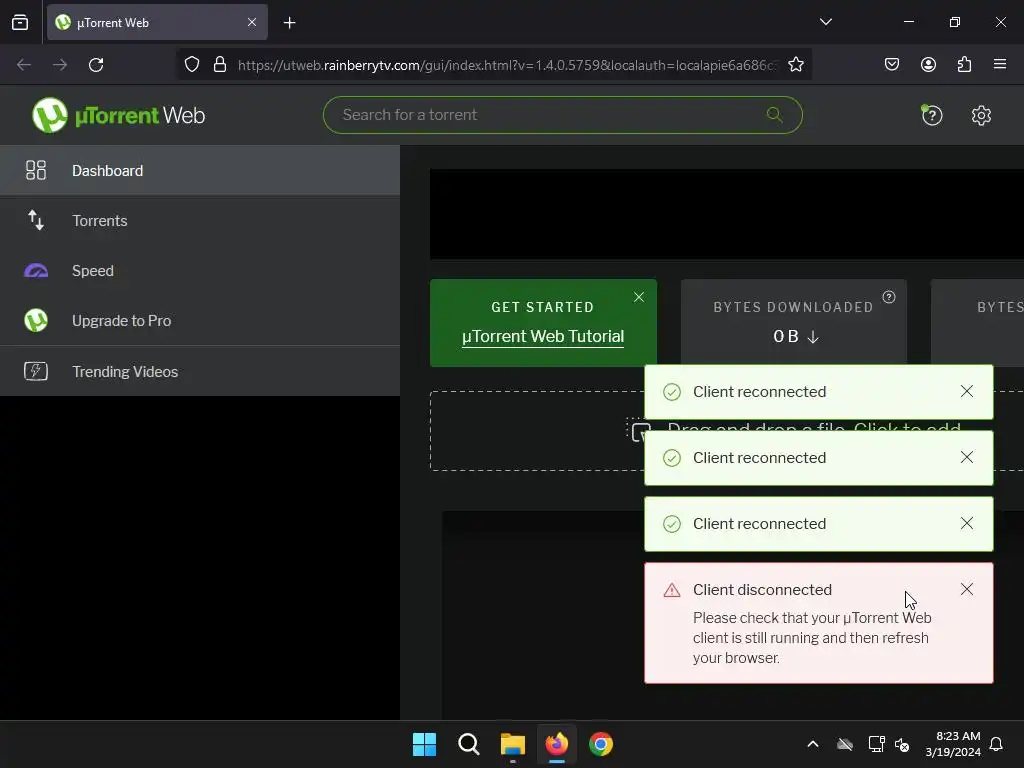
Task: Close the µTorrent Web tab
Action: click(x=252, y=22)
